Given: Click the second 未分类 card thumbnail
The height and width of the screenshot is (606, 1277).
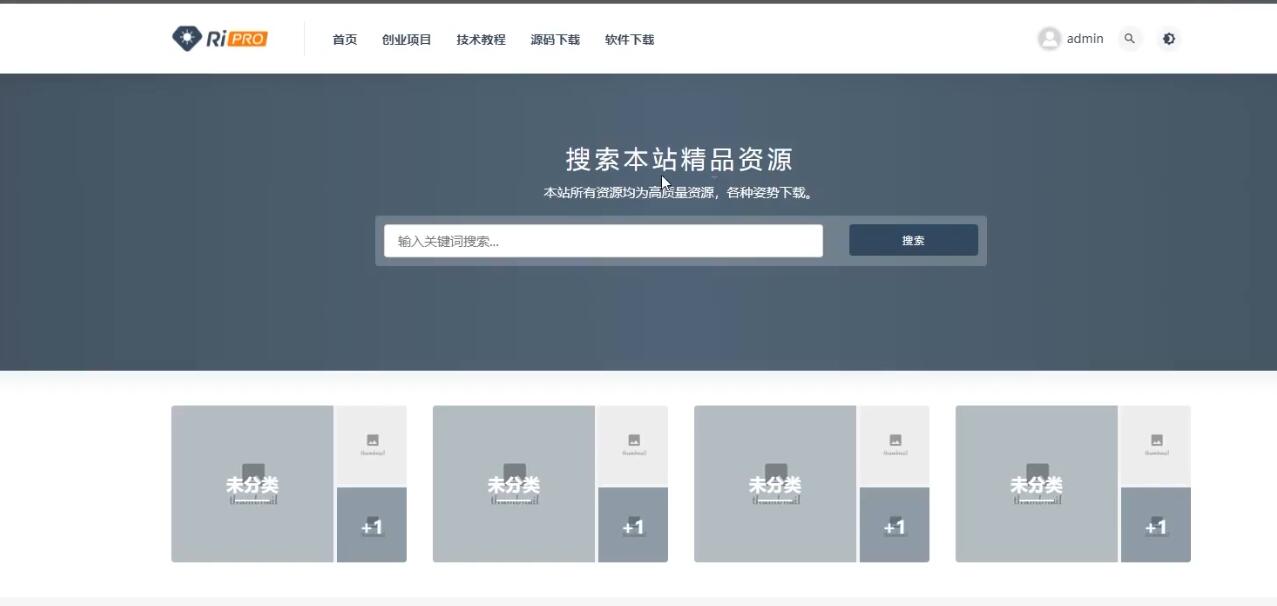Looking at the screenshot, I should 514,483.
